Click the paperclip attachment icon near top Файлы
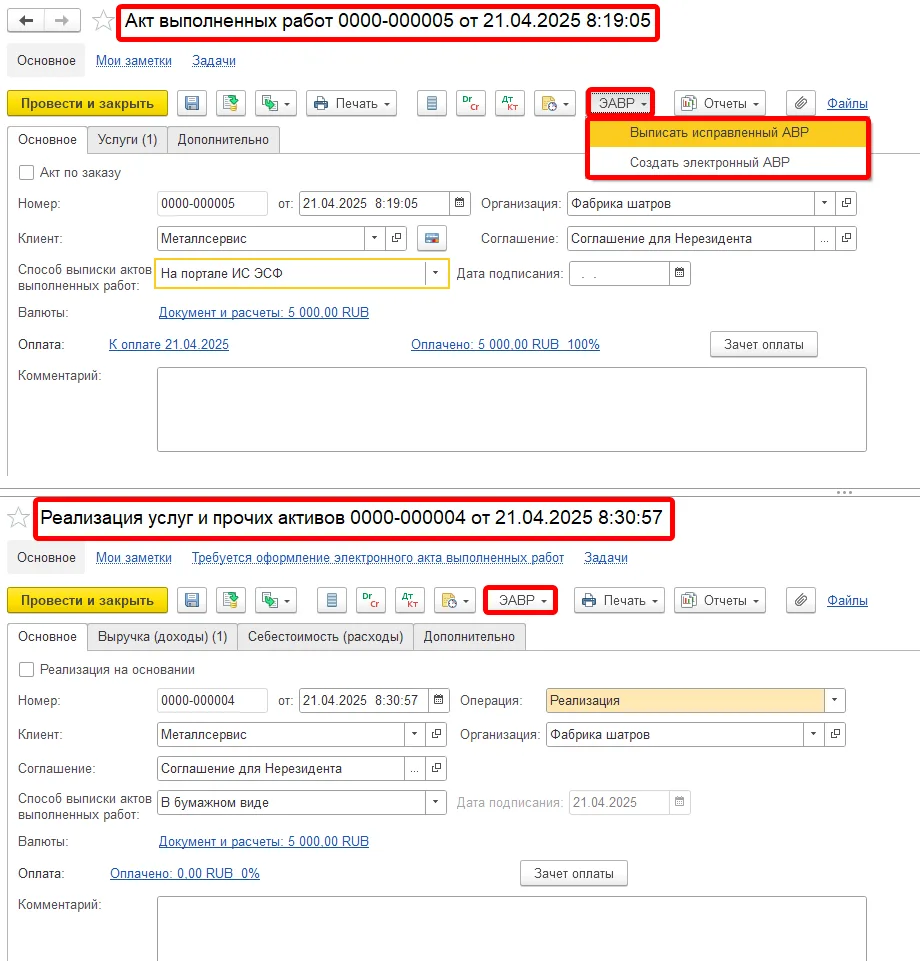Image resolution: width=920 pixels, height=961 pixels. coord(800,104)
